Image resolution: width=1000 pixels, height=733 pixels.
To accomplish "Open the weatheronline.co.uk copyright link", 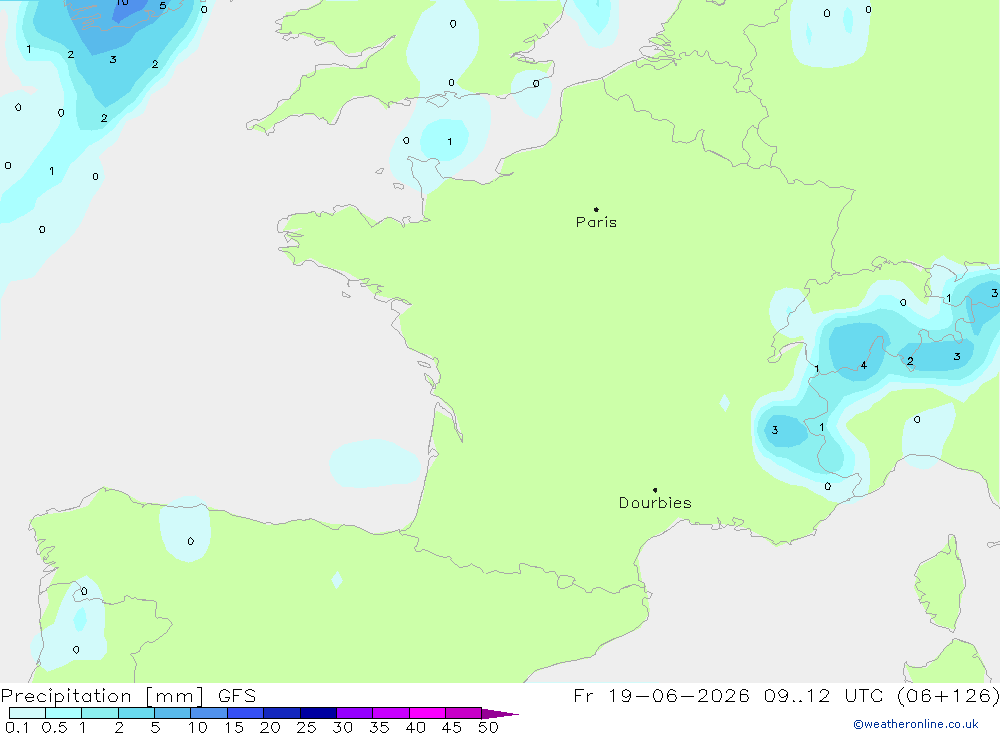I will [916, 724].
